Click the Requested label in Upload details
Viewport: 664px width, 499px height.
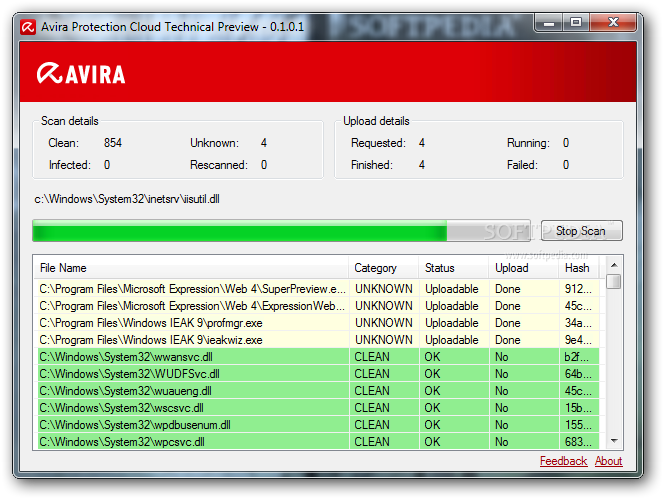(378, 143)
